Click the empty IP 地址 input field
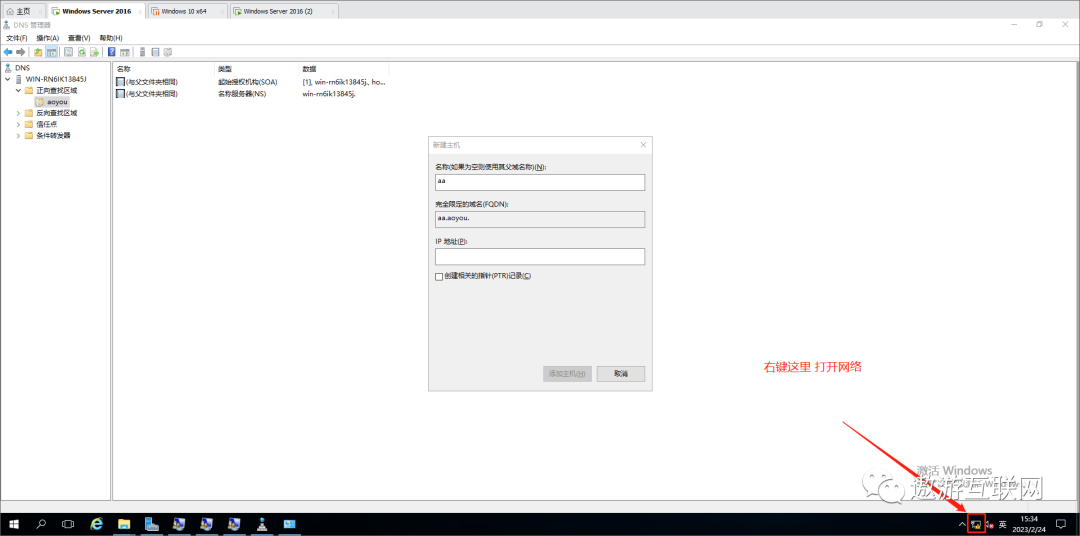Screen dimensions: 1080x536 [x=539, y=256]
